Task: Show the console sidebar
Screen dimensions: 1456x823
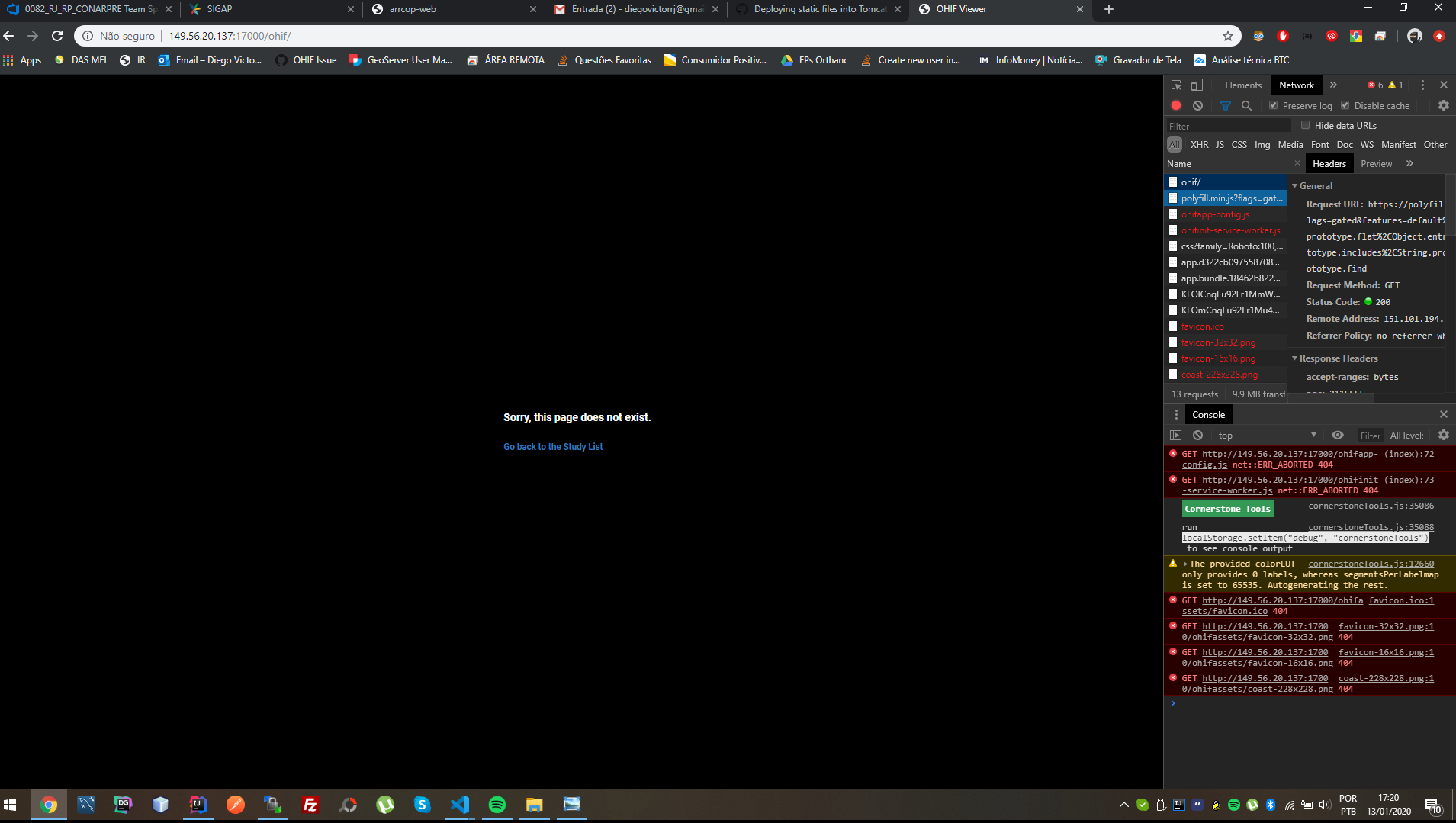Action: tap(1176, 435)
